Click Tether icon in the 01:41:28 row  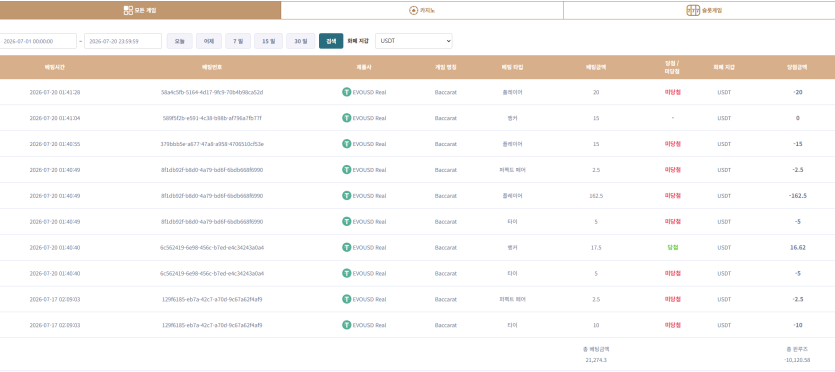[x=347, y=92]
